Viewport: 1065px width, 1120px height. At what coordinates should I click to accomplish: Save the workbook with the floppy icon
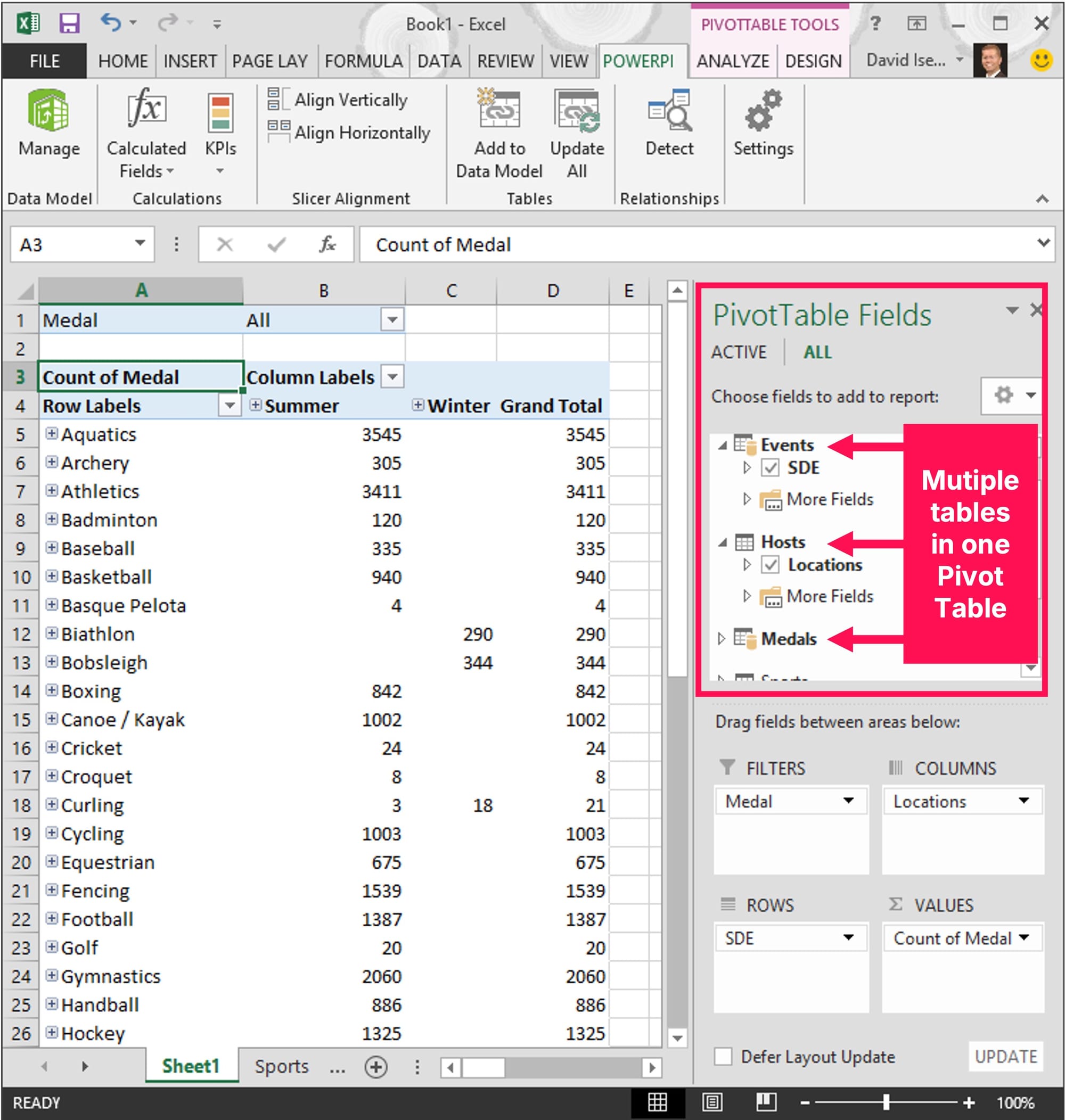(x=69, y=23)
